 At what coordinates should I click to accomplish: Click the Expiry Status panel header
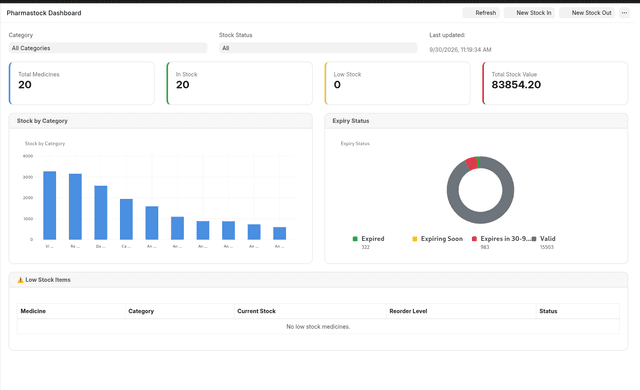coord(476,121)
